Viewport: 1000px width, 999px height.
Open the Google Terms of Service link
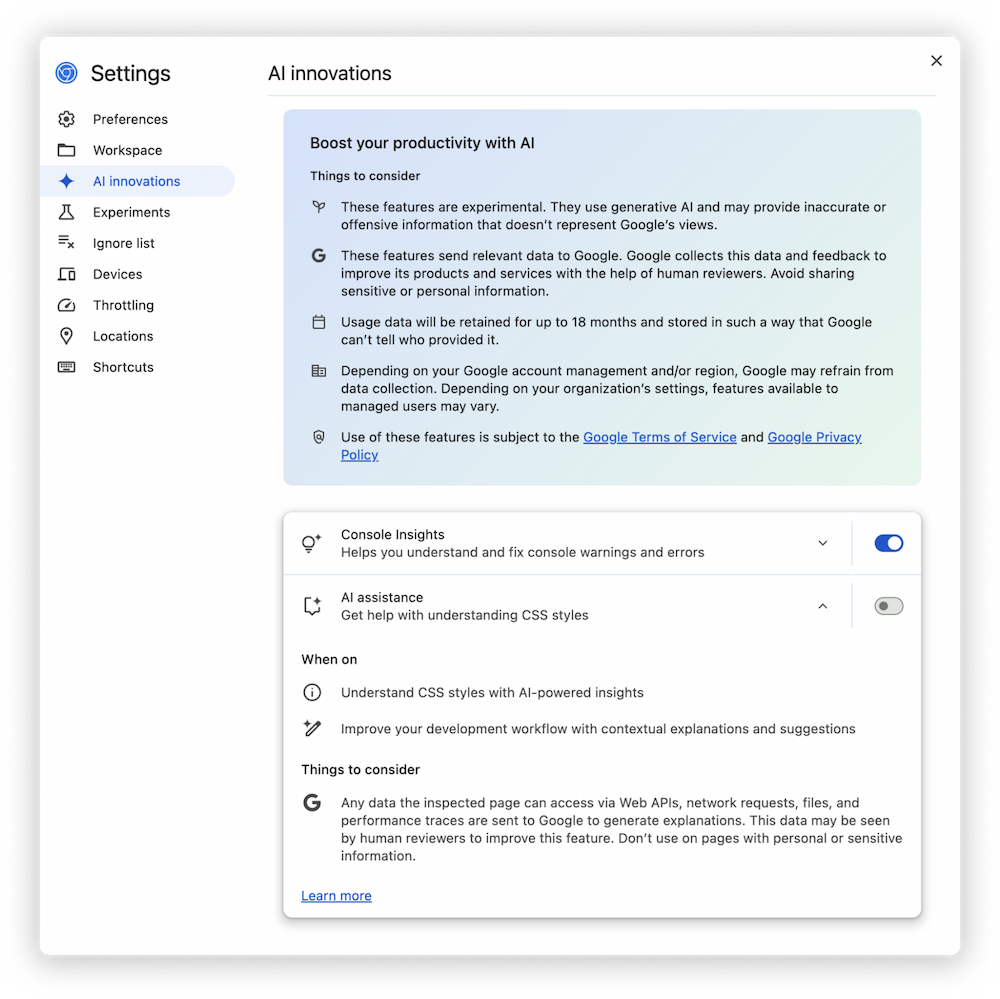(x=659, y=437)
